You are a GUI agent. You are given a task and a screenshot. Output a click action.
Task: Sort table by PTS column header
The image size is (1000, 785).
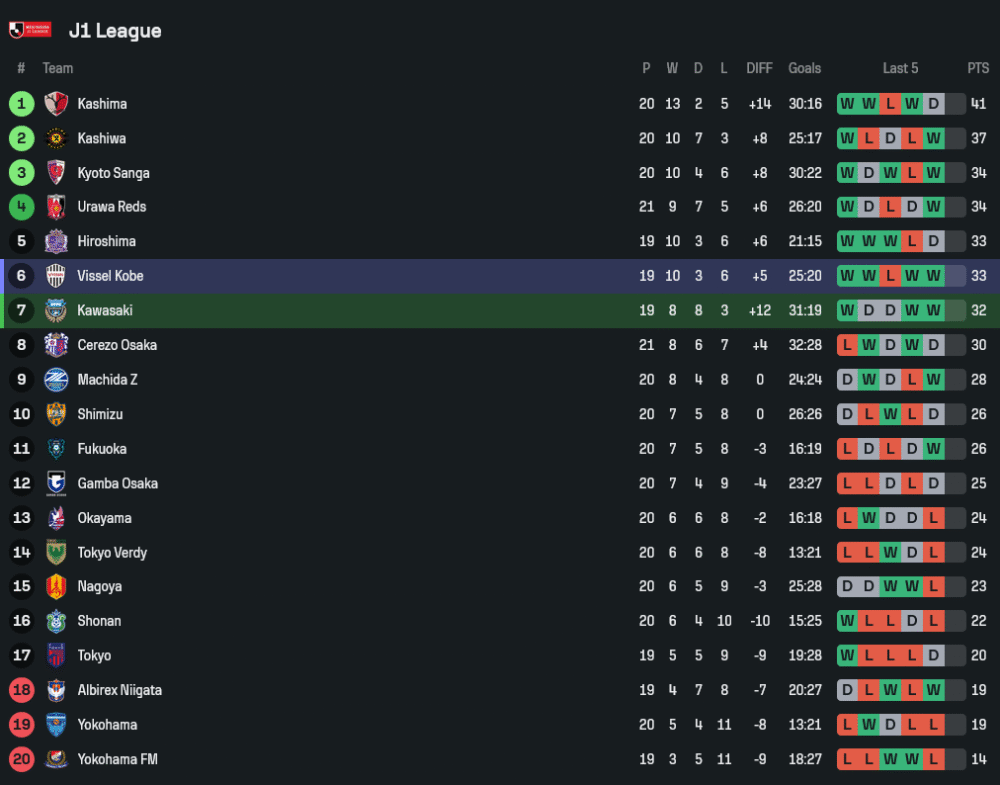[977, 68]
